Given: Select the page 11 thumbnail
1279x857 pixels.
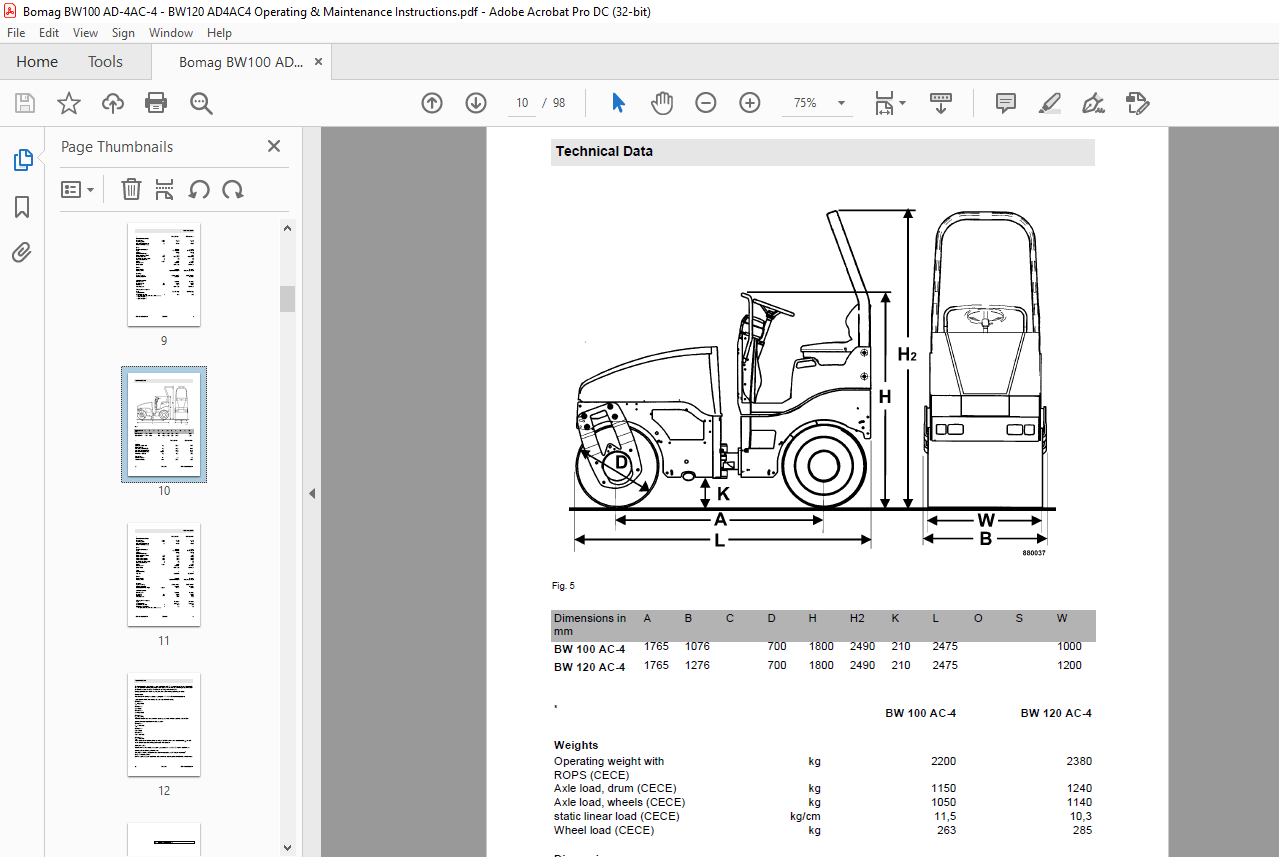Looking at the screenshot, I should pos(164,575).
